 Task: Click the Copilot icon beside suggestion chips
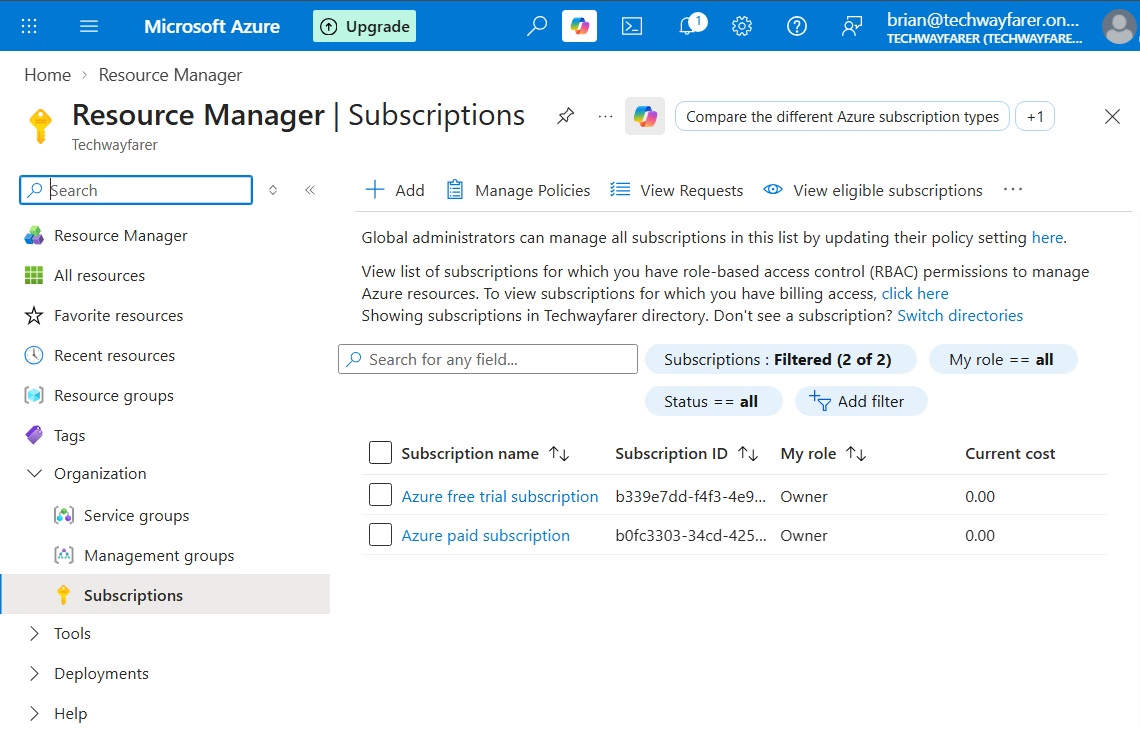(x=645, y=116)
